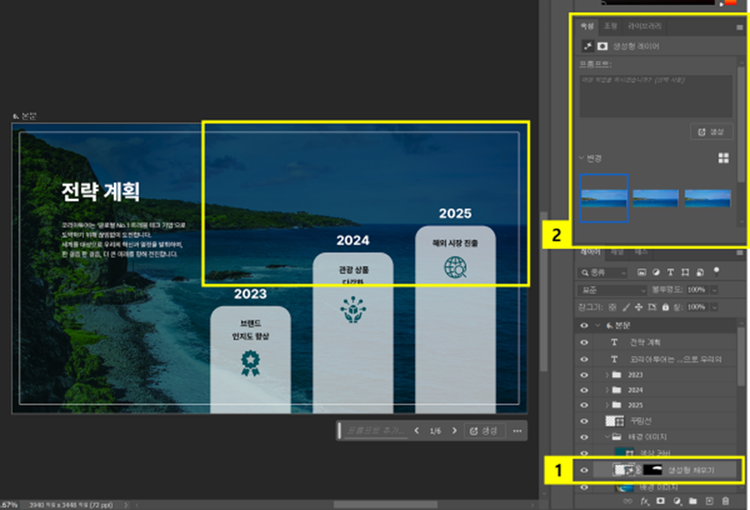Open more options on contextual task bar

(517, 431)
